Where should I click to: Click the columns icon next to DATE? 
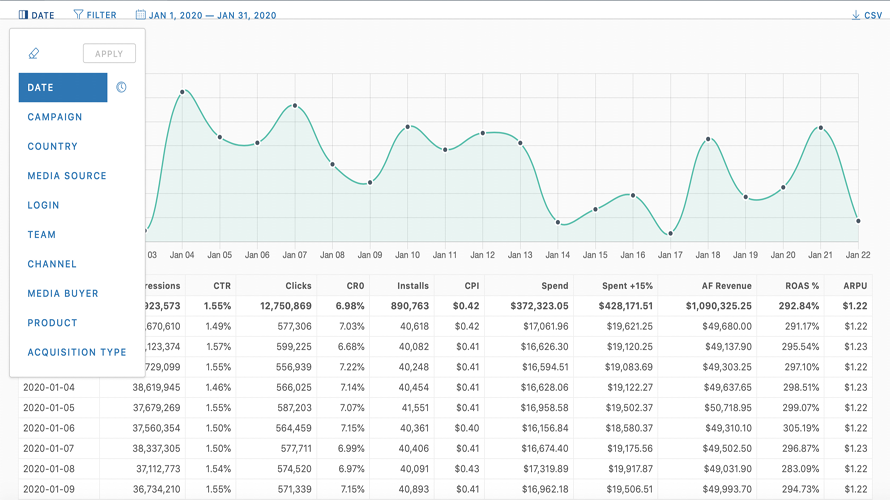click(x=23, y=15)
